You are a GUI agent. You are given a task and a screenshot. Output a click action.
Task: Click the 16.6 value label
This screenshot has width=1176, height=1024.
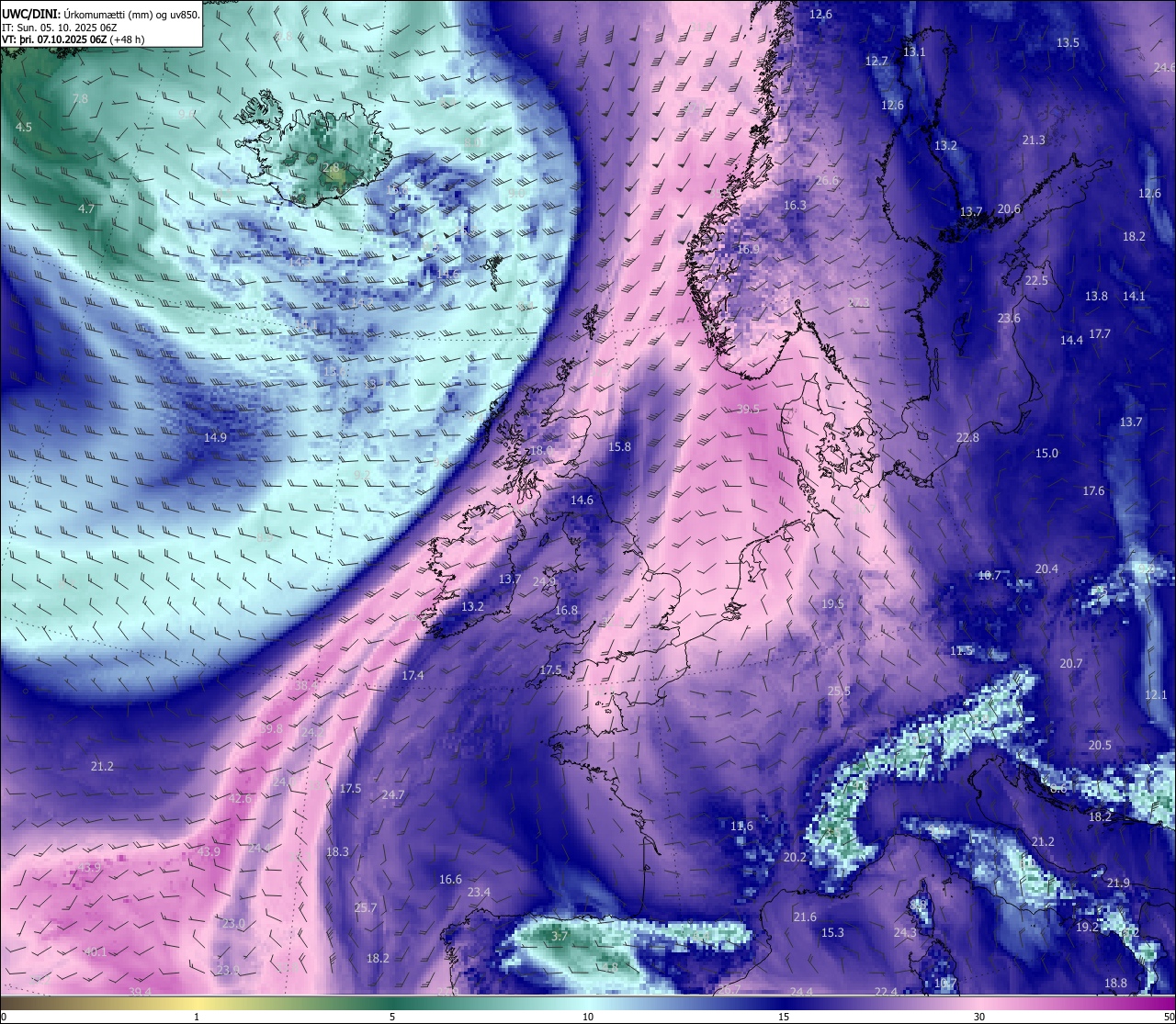450,879
